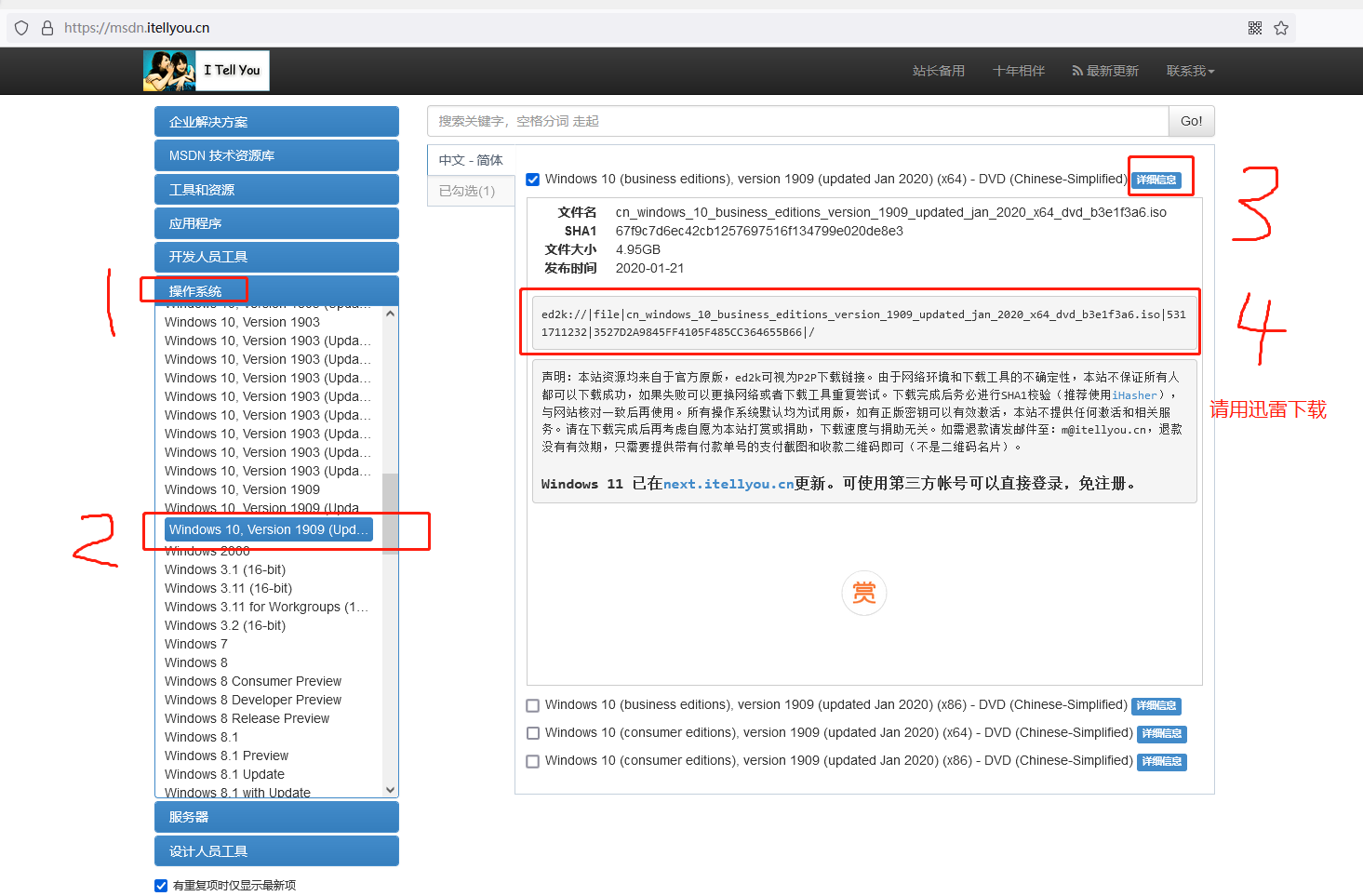Expand the 联系我 dropdown menu

coord(1191,71)
